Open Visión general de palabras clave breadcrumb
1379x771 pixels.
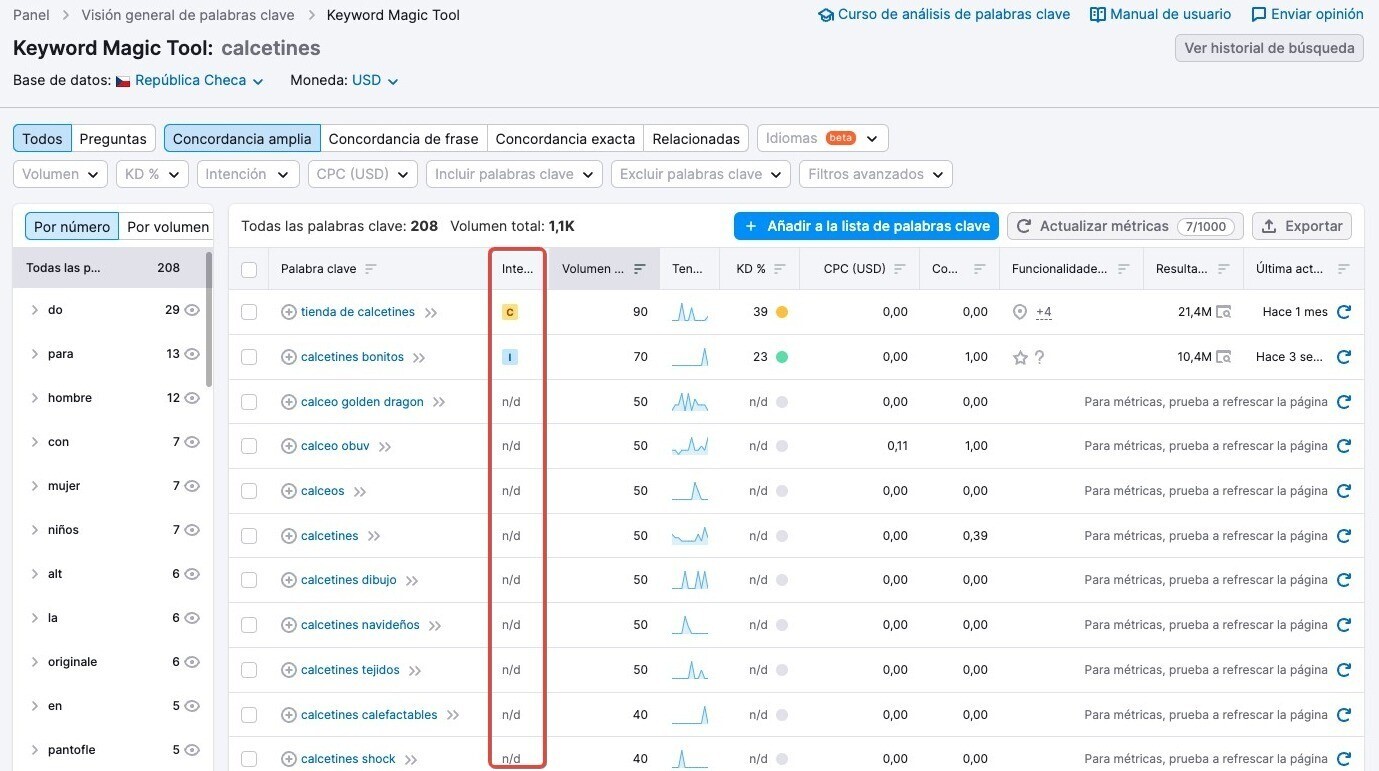[188, 15]
